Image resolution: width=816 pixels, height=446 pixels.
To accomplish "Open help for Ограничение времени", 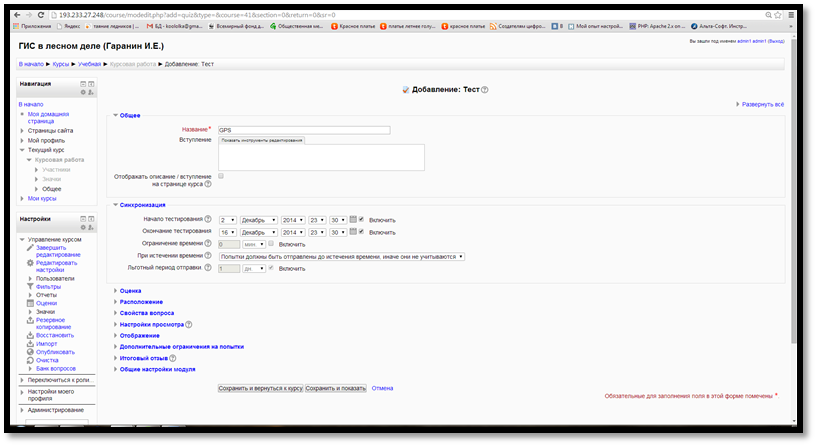I will (208, 243).
